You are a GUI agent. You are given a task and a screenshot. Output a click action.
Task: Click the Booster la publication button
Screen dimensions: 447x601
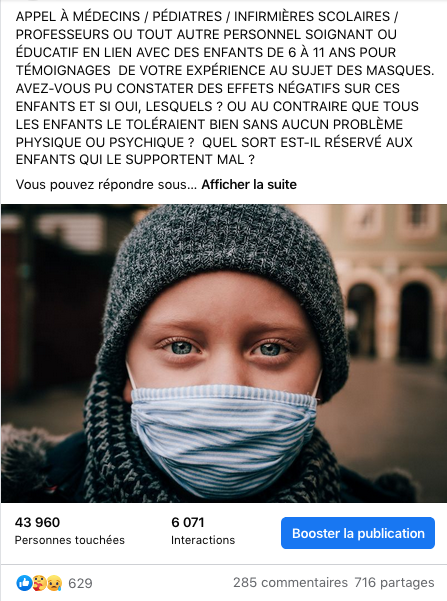click(x=358, y=533)
